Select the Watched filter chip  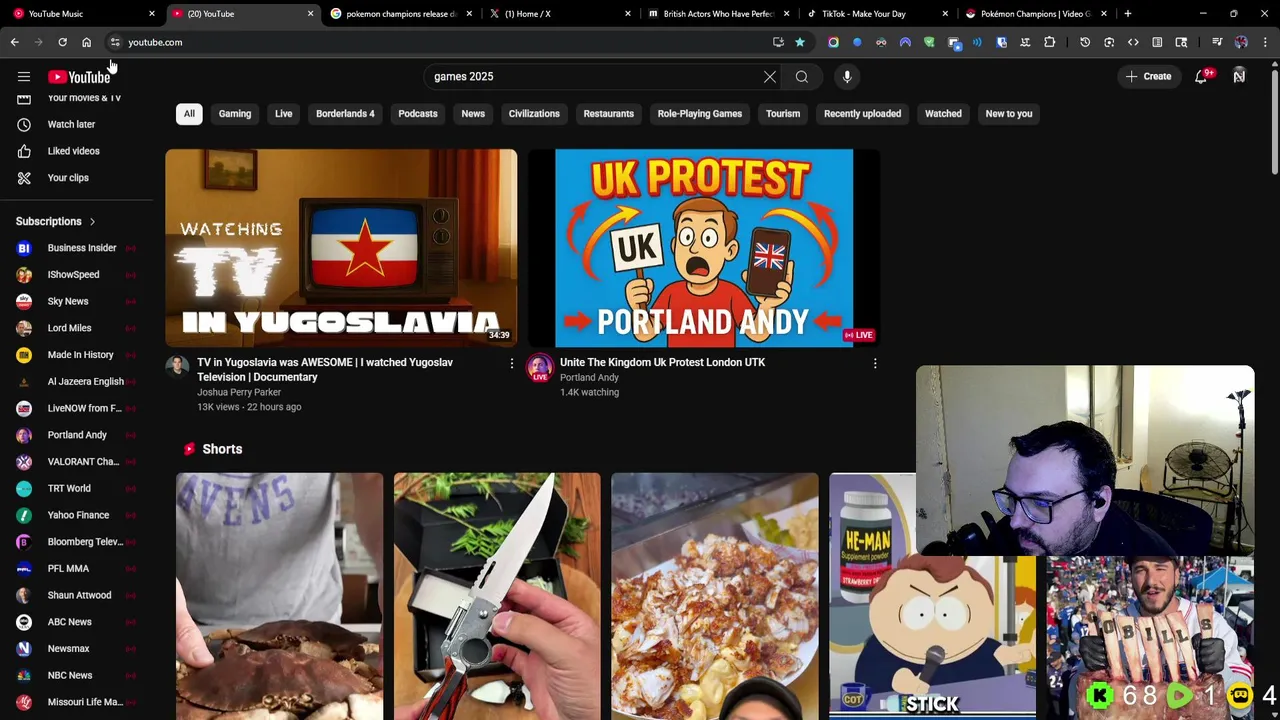pyautogui.click(x=943, y=114)
